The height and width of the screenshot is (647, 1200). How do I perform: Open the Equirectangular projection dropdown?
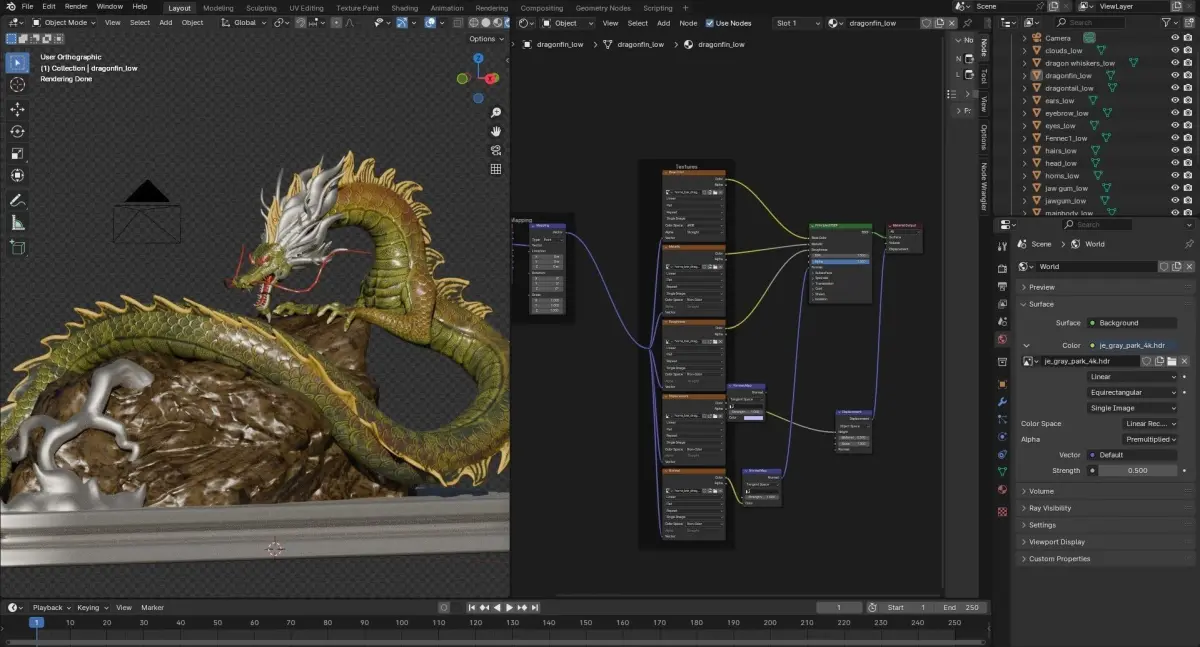coord(1132,392)
